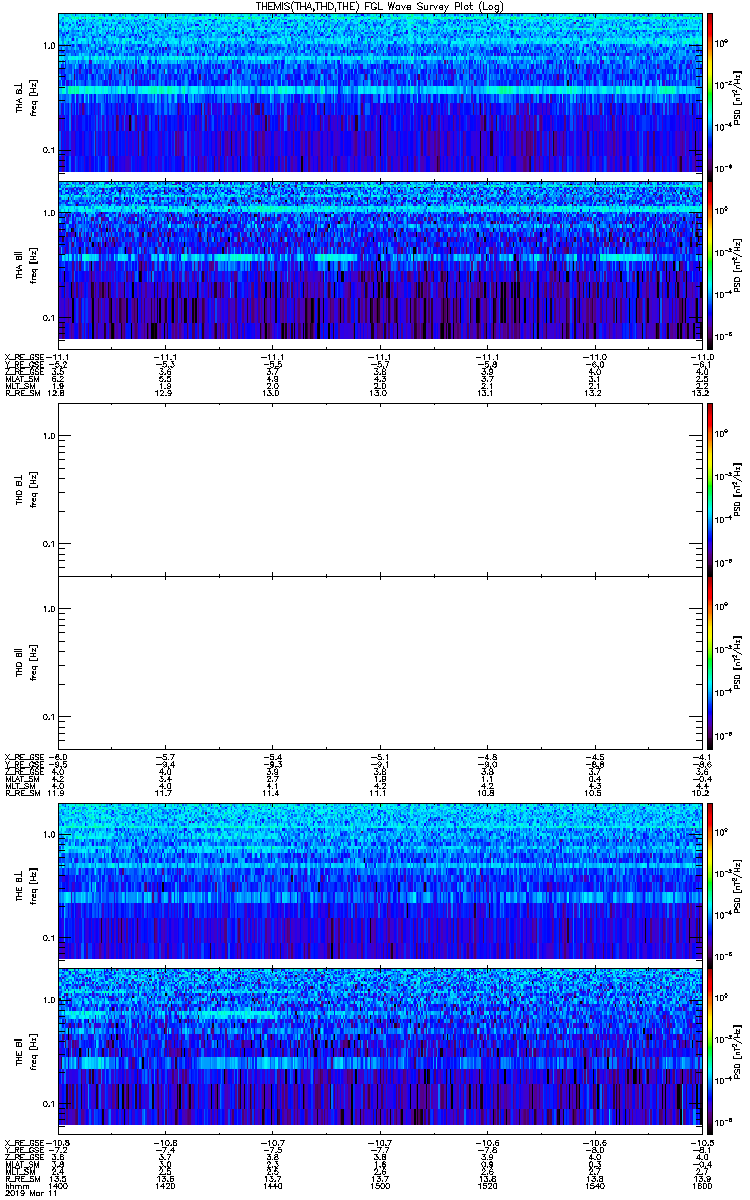
Task: Click the '1420' time tick label
Action: (x=166, y=1186)
